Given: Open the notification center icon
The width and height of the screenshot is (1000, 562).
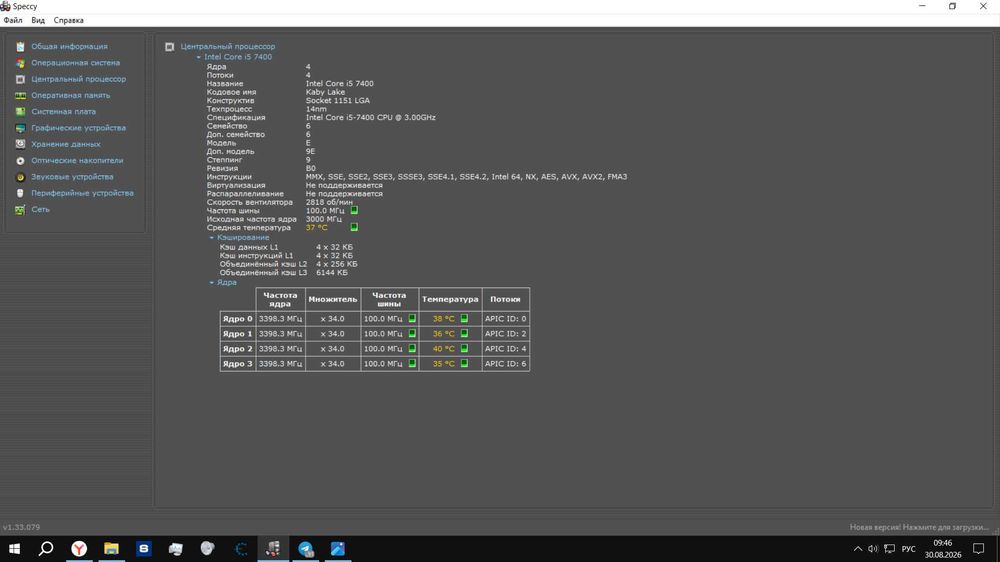Looking at the screenshot, I should pyautogui.click(x=978, y=549).
